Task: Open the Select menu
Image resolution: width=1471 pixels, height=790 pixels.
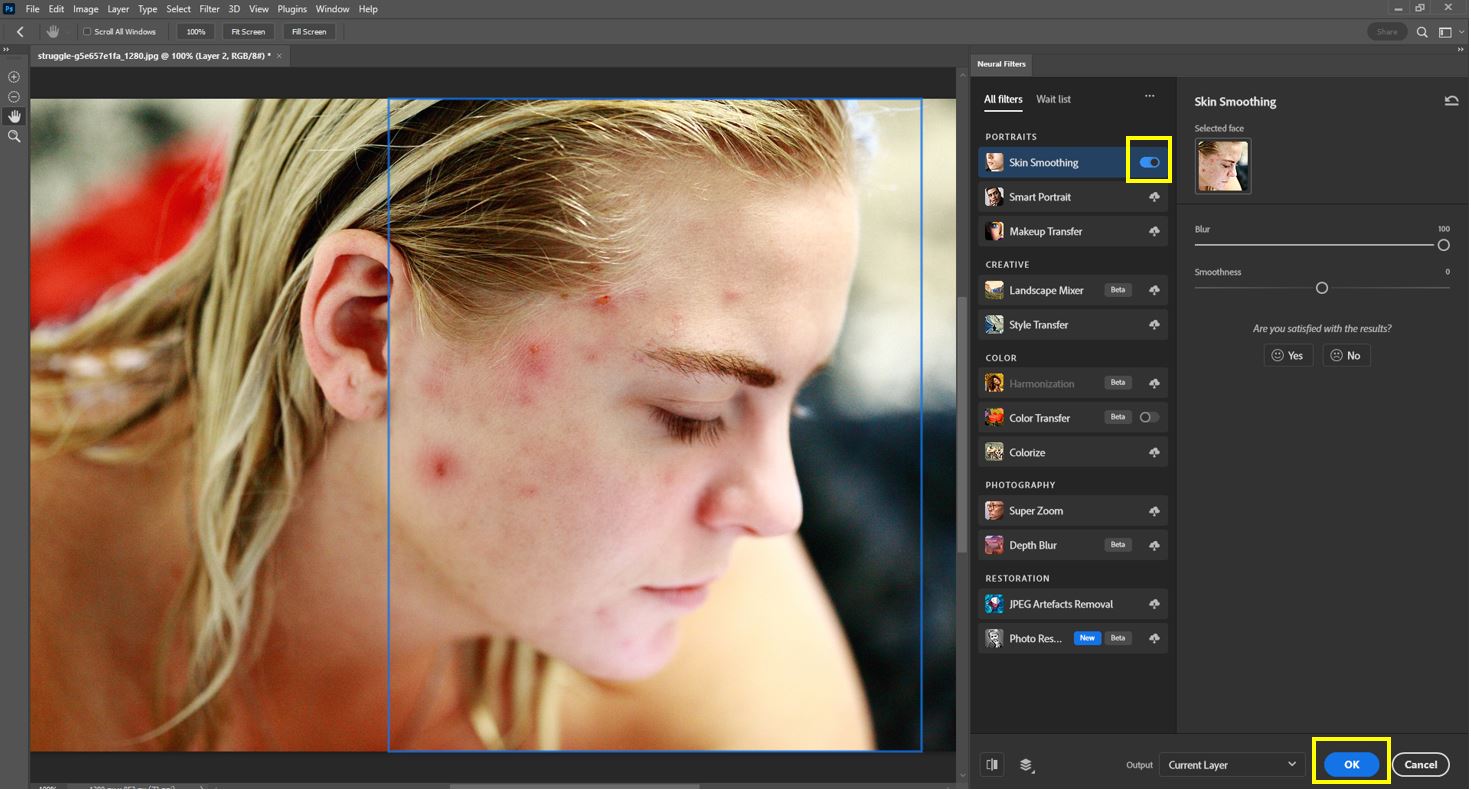Action: pyautogui.click(x=178, y=9)
